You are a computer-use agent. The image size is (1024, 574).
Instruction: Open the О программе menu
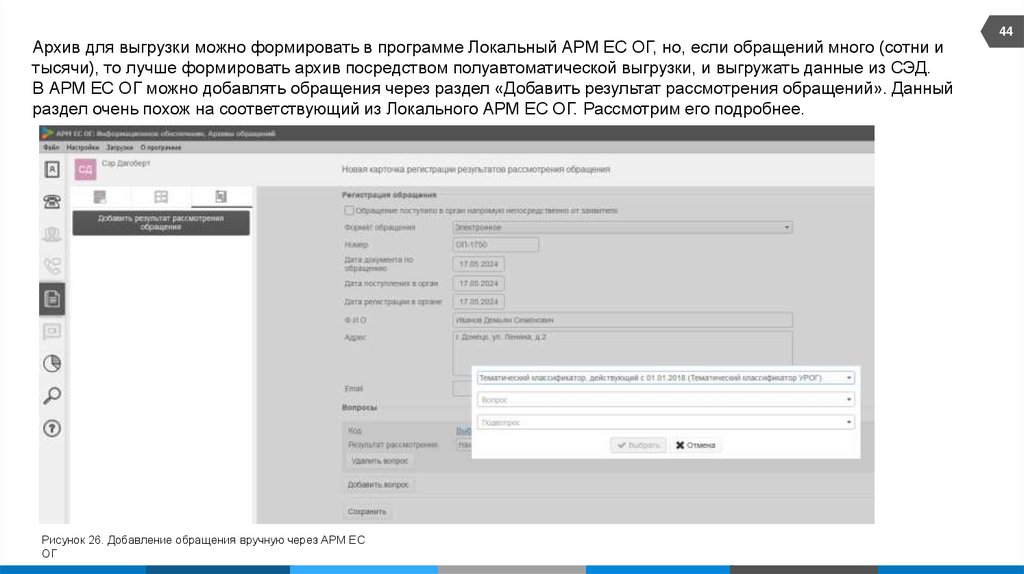[x=161, y=148]
